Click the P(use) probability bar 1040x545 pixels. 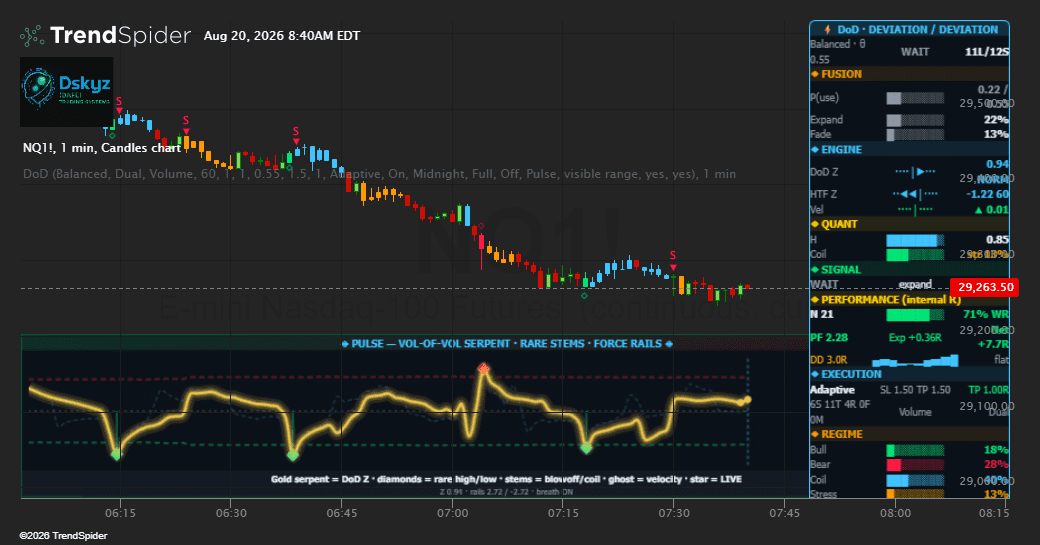tap(915, 98)
